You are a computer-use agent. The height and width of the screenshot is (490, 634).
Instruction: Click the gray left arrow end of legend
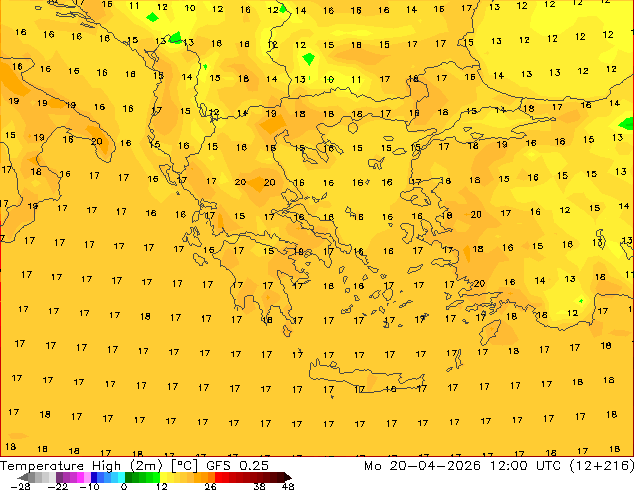point(23,477)
